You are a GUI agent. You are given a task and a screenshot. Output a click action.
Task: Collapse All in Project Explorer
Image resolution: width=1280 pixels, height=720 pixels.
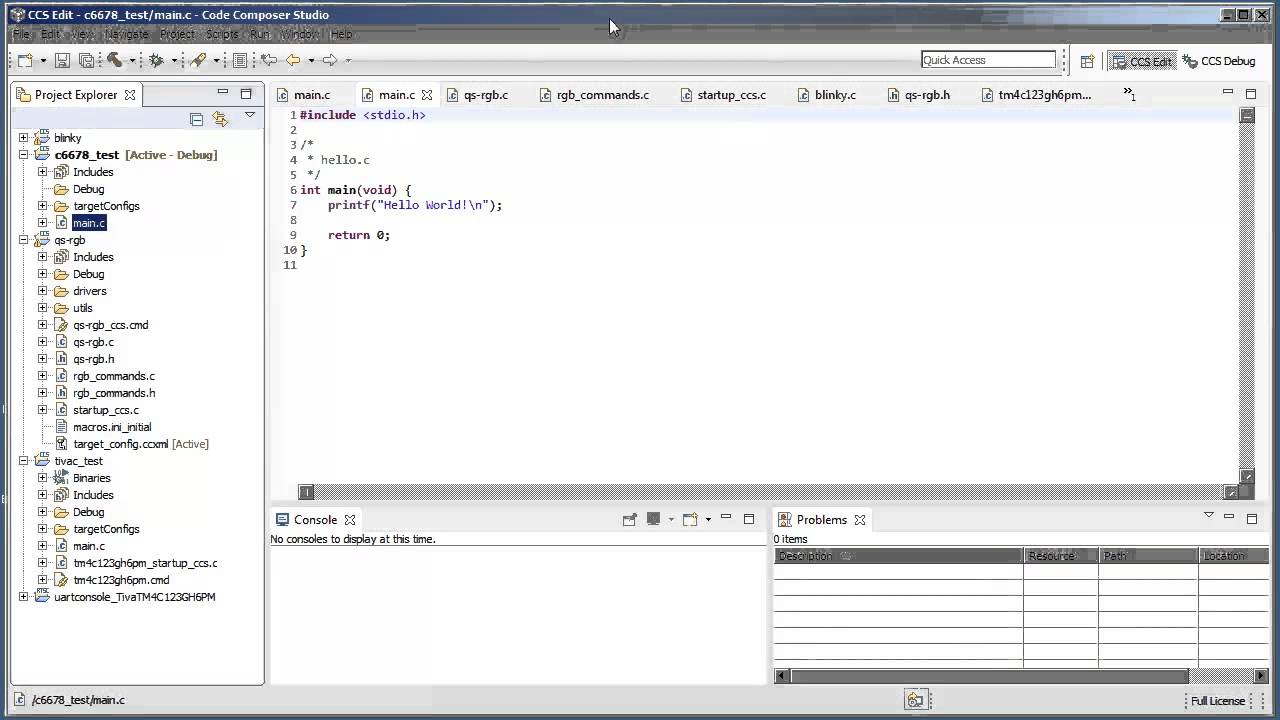pyautogui.click(x=197, y=119)
